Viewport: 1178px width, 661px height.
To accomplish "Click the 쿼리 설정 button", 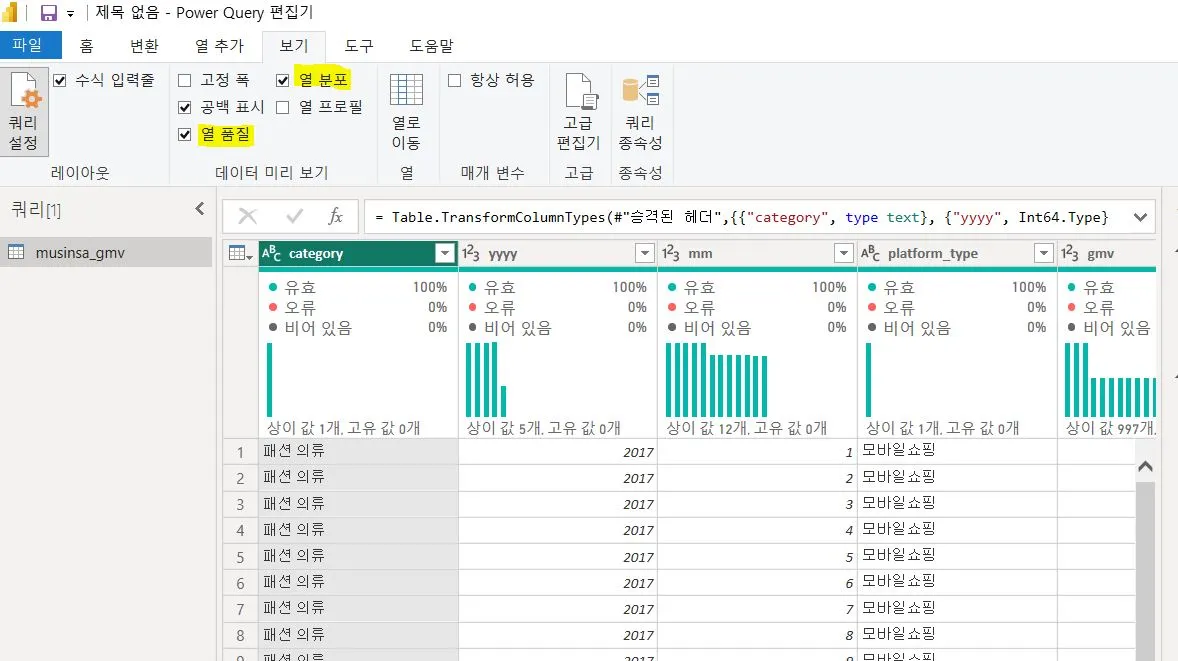I will (x=24, y=112).
